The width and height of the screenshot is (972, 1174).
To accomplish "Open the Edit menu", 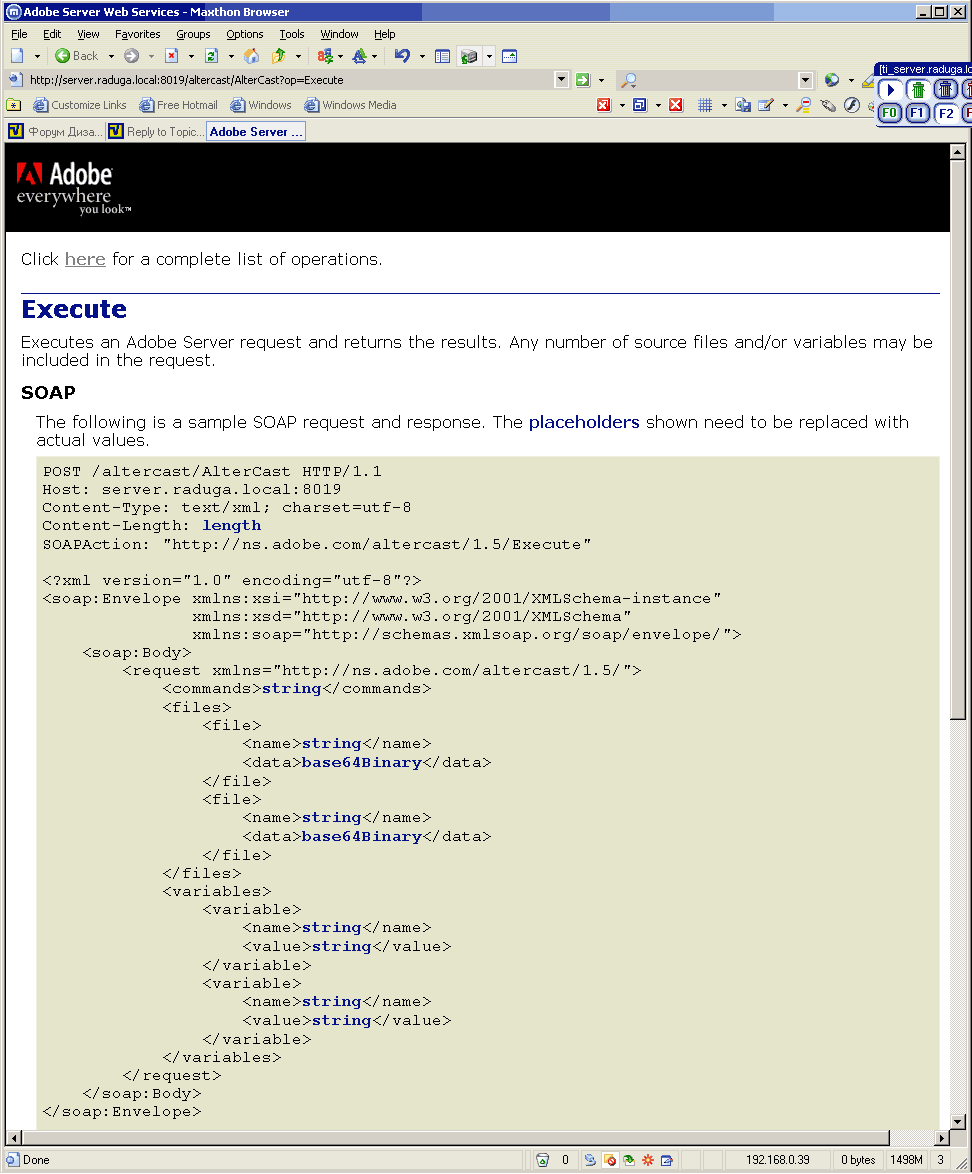I will point(52,34).
